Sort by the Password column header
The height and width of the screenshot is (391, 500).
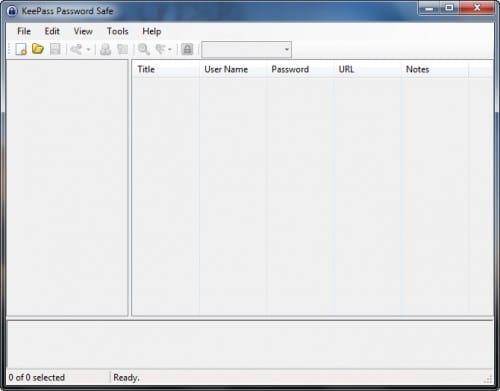coord(300,69)
